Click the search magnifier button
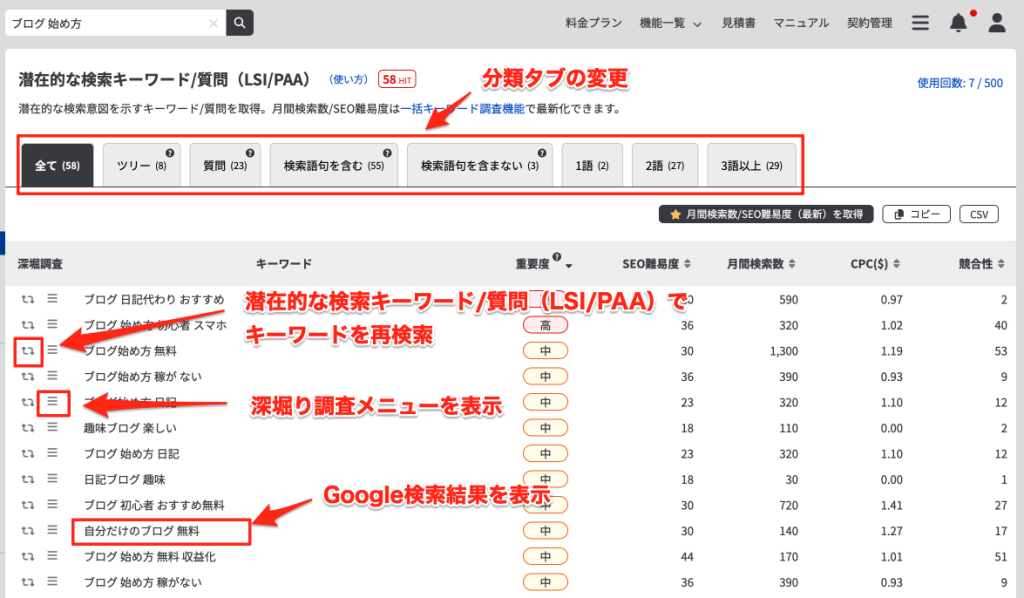Image resolution: width=1024 pixels, height=598 pixels. [240, 23]
